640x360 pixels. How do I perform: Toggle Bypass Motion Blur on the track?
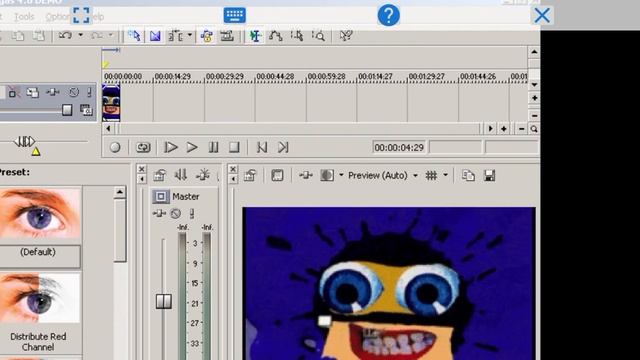(13, 92)
